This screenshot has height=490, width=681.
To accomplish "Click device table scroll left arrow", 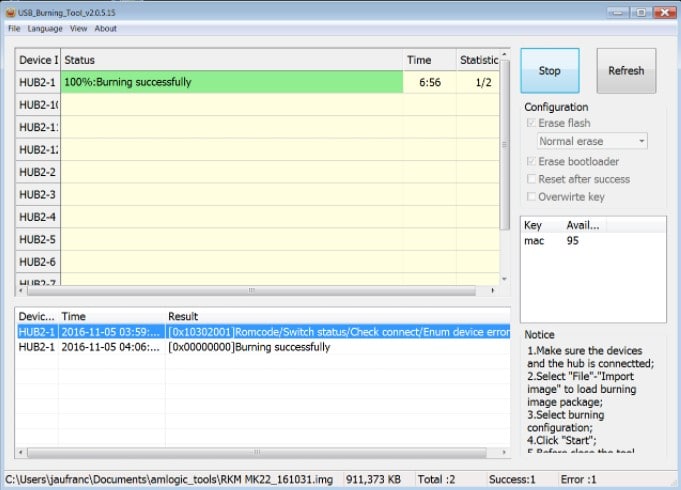I will [21, 291].
